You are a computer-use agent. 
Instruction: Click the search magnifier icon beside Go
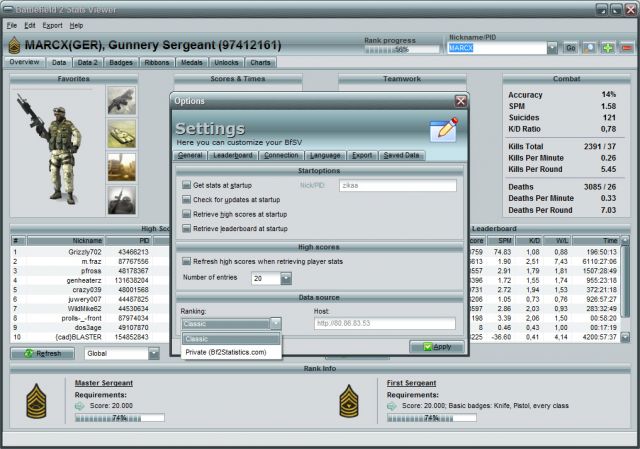coord(590,47)
